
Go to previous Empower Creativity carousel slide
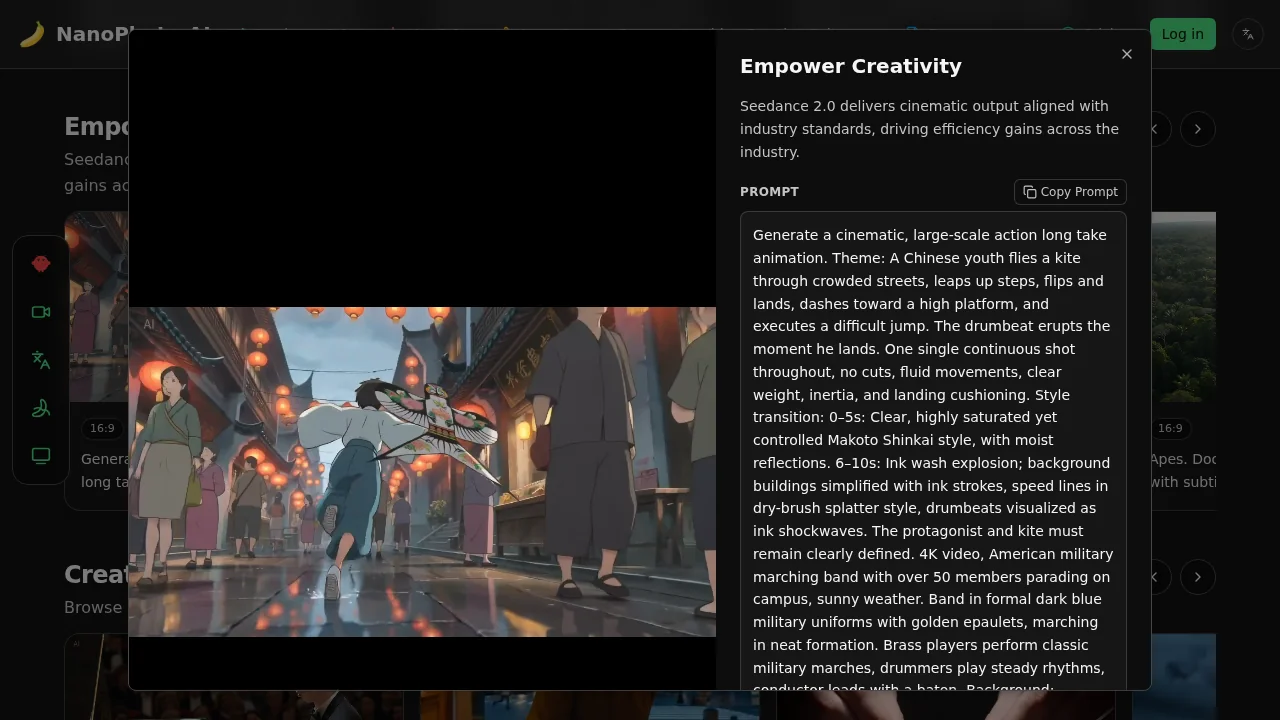(1158, 129)
